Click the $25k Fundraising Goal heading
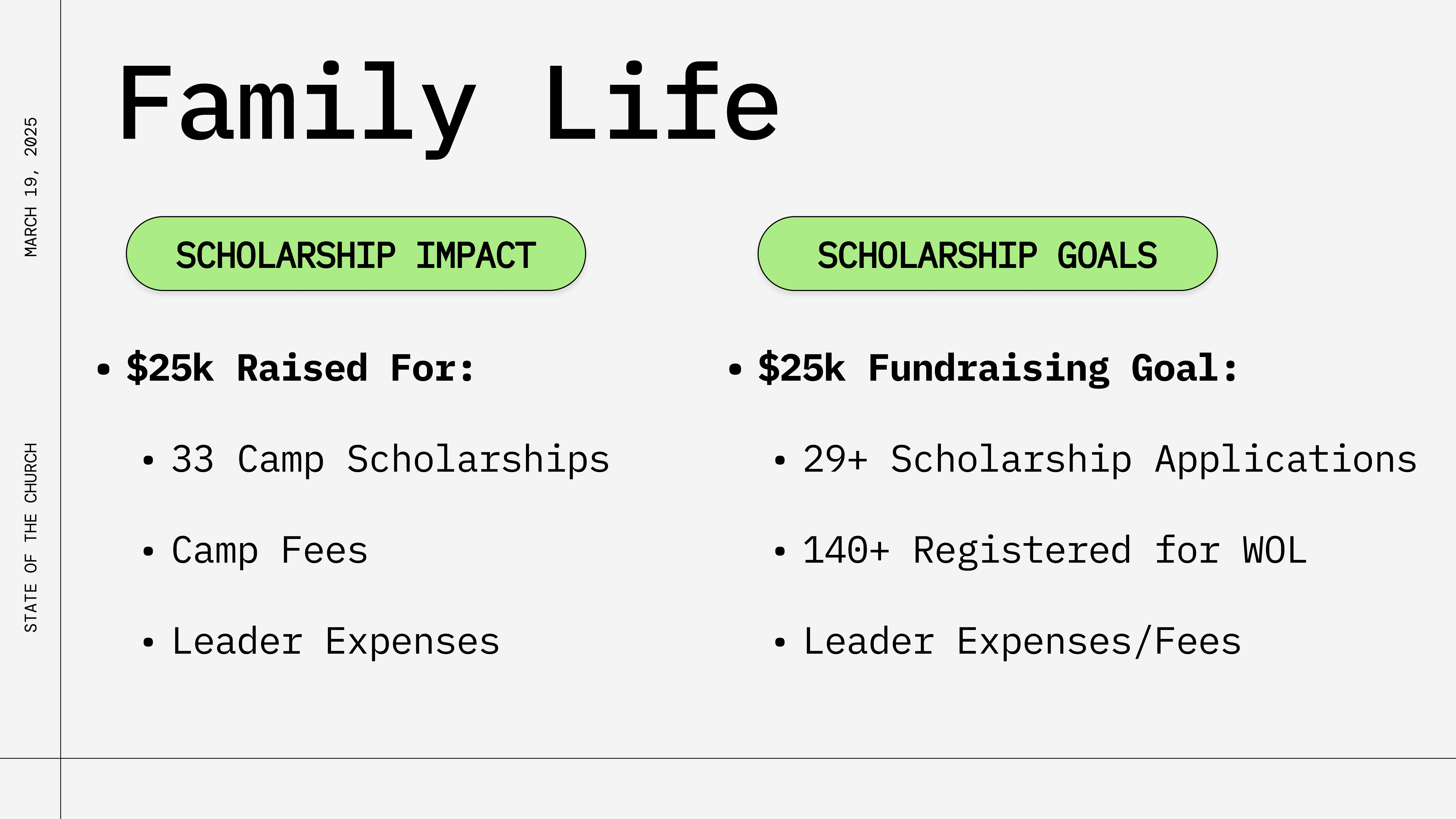Image resolution: width=1456 pixels, height=819 pixels. tap(998, 369)
